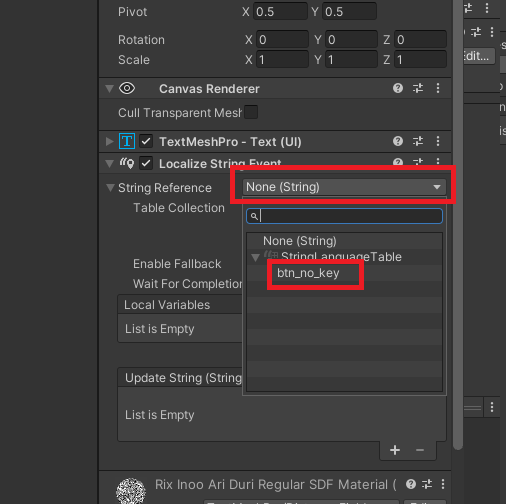Screen dimensions: 506x504
Task: Open material more options menu
Action: [443, 484]
